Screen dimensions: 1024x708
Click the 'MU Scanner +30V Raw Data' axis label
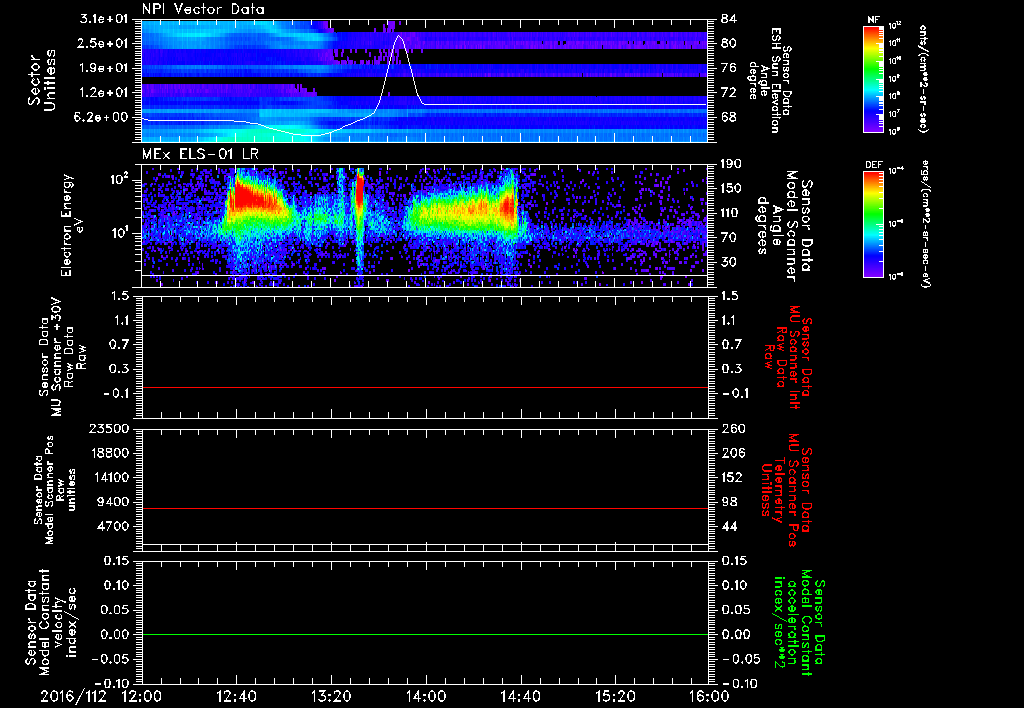[x=62, y=357]
